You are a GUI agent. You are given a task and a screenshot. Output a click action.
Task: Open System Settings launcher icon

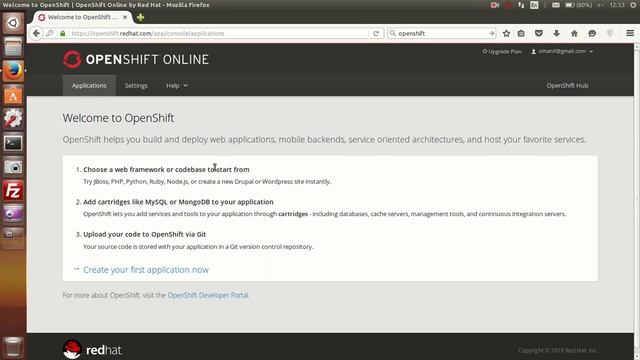point(13,119)
